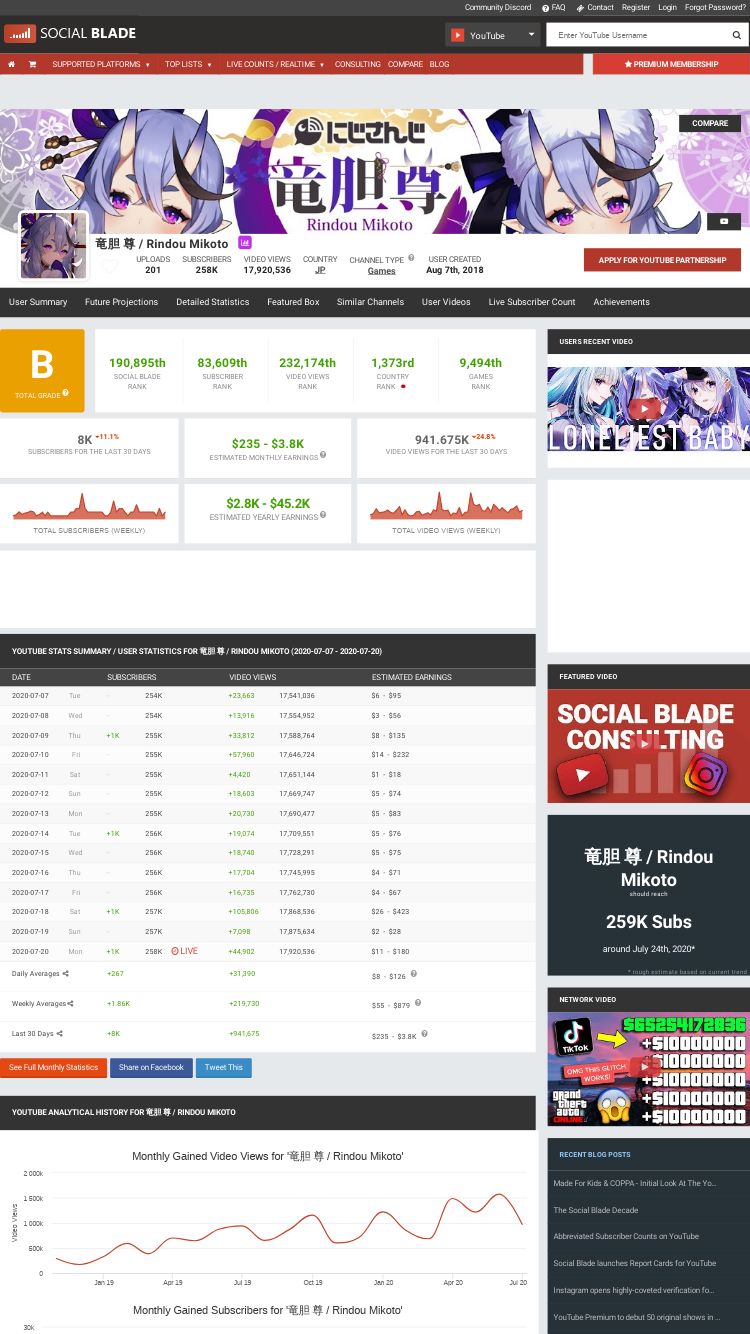The image size is (750, 1334).
Task: Click help icon by Estimated Monthly Earnings
Action: pyautogui.click(x=323, y=455)
